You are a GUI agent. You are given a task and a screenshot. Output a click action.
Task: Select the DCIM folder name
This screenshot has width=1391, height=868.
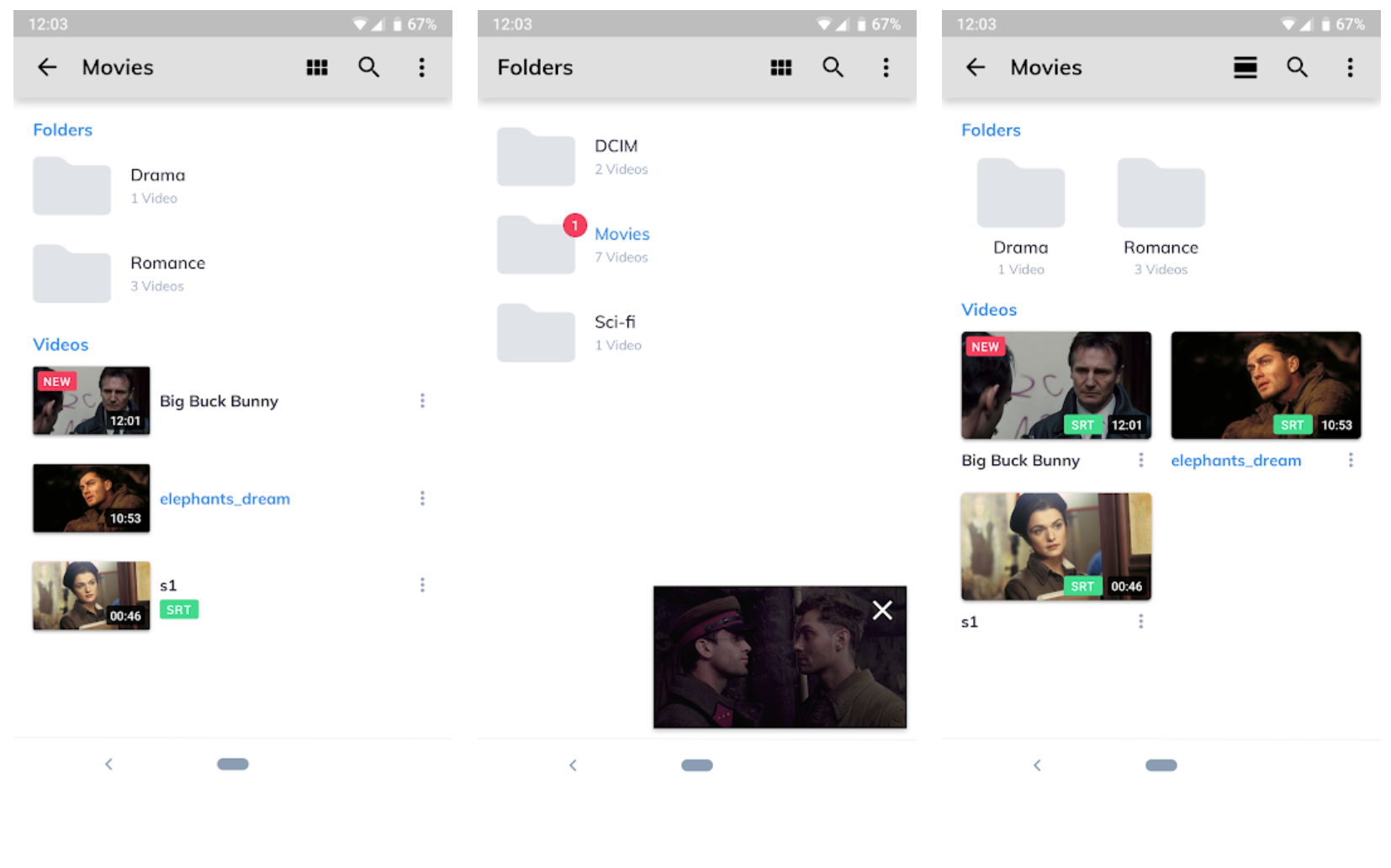[x=616, y=146]
